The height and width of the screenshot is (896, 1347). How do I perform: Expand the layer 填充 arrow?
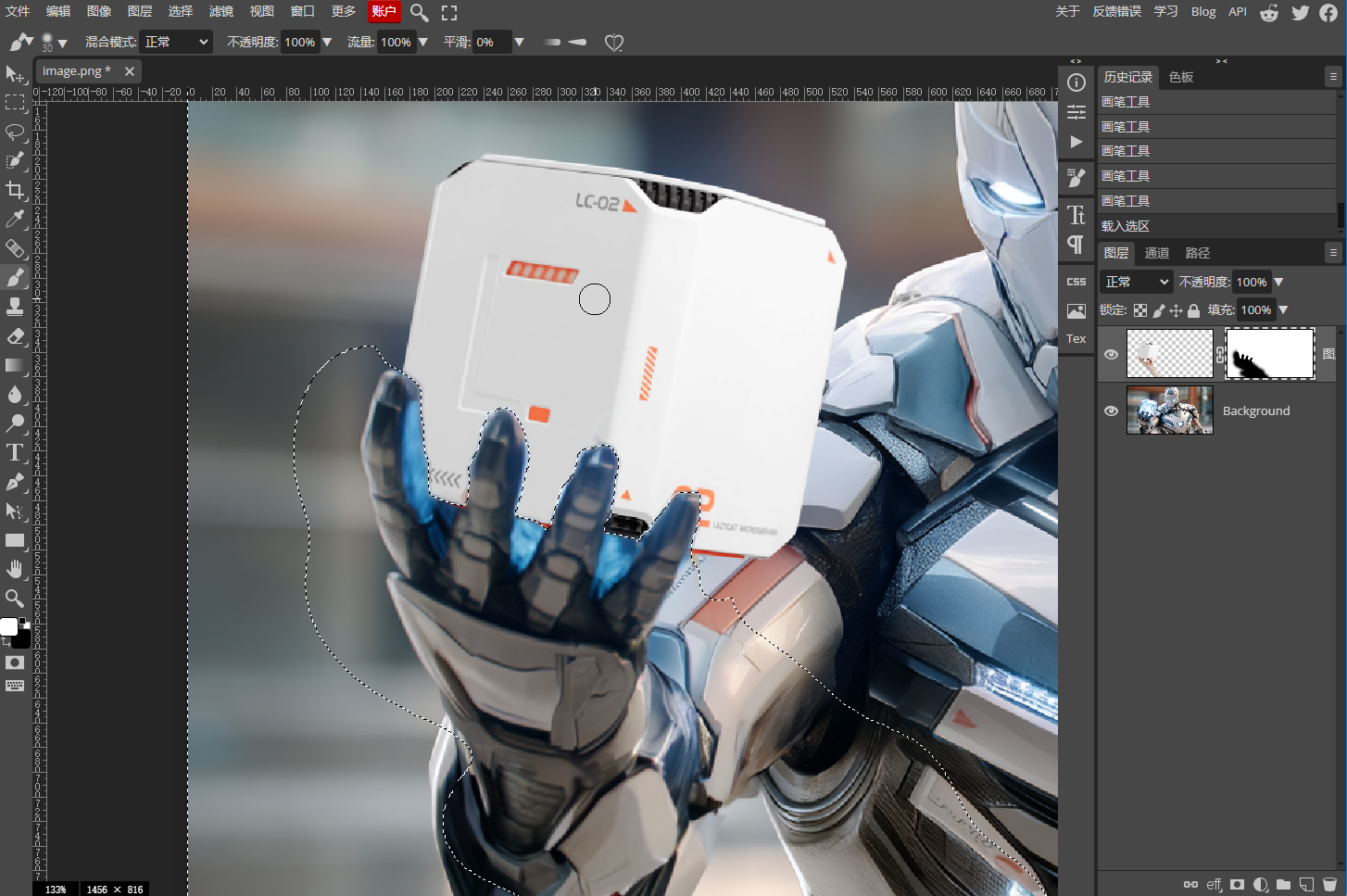click(1283, 310)
